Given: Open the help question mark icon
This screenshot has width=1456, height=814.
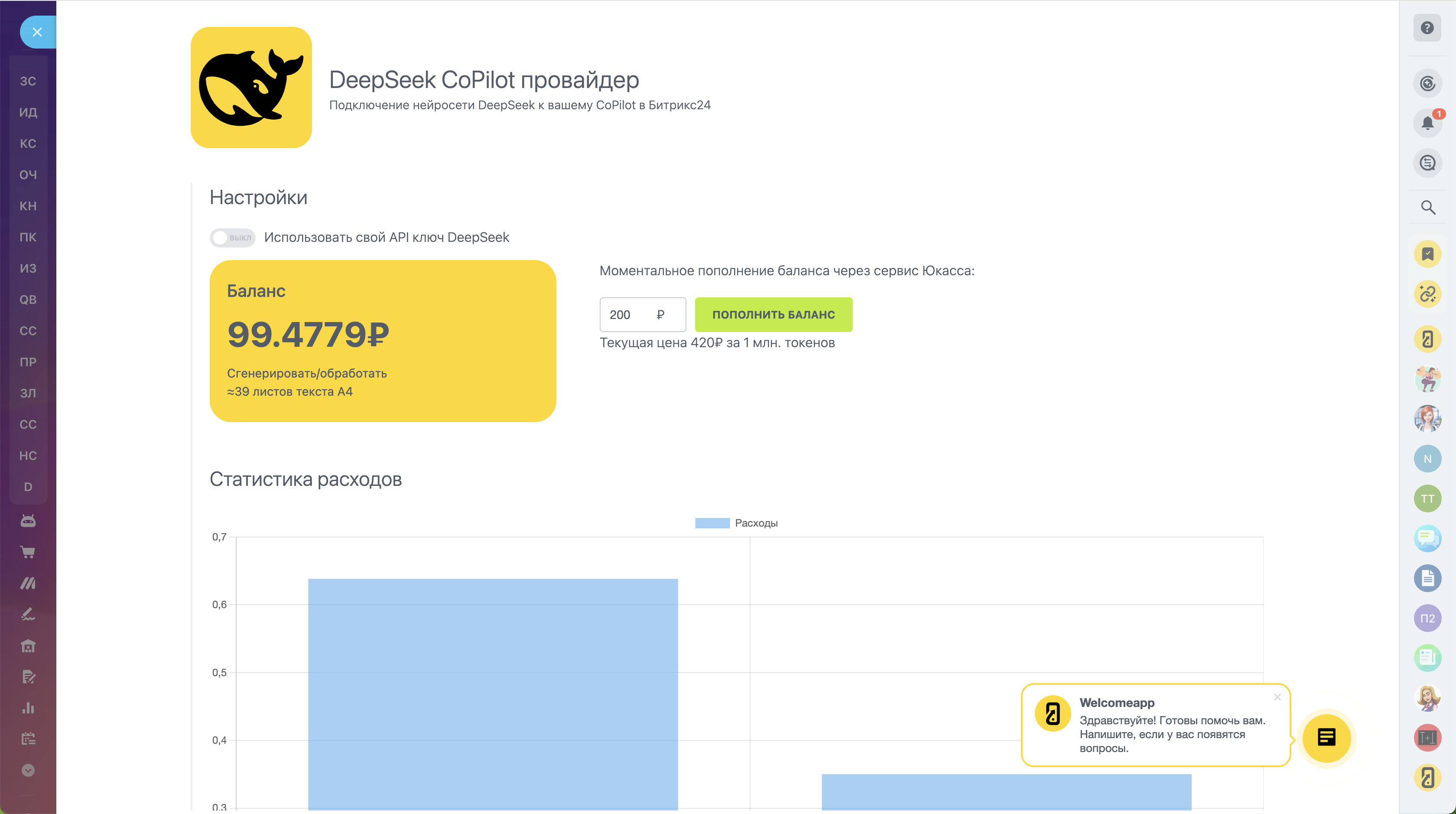Looking at the screenshot, I should click(x=1427, y=28).
